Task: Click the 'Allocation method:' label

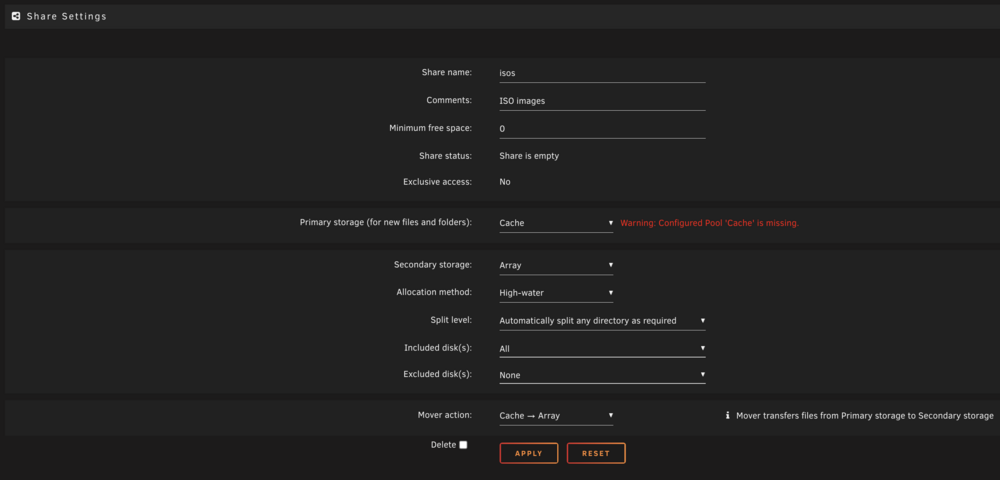Action: 434,292
